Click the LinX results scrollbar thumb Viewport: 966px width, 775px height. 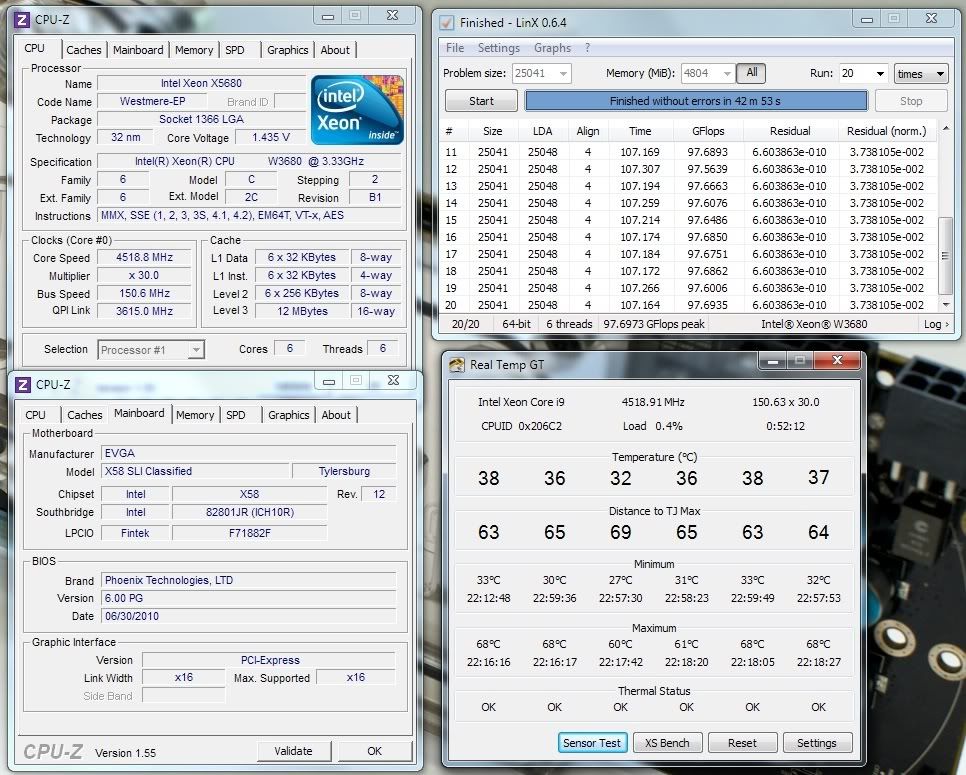click(946, 255)
